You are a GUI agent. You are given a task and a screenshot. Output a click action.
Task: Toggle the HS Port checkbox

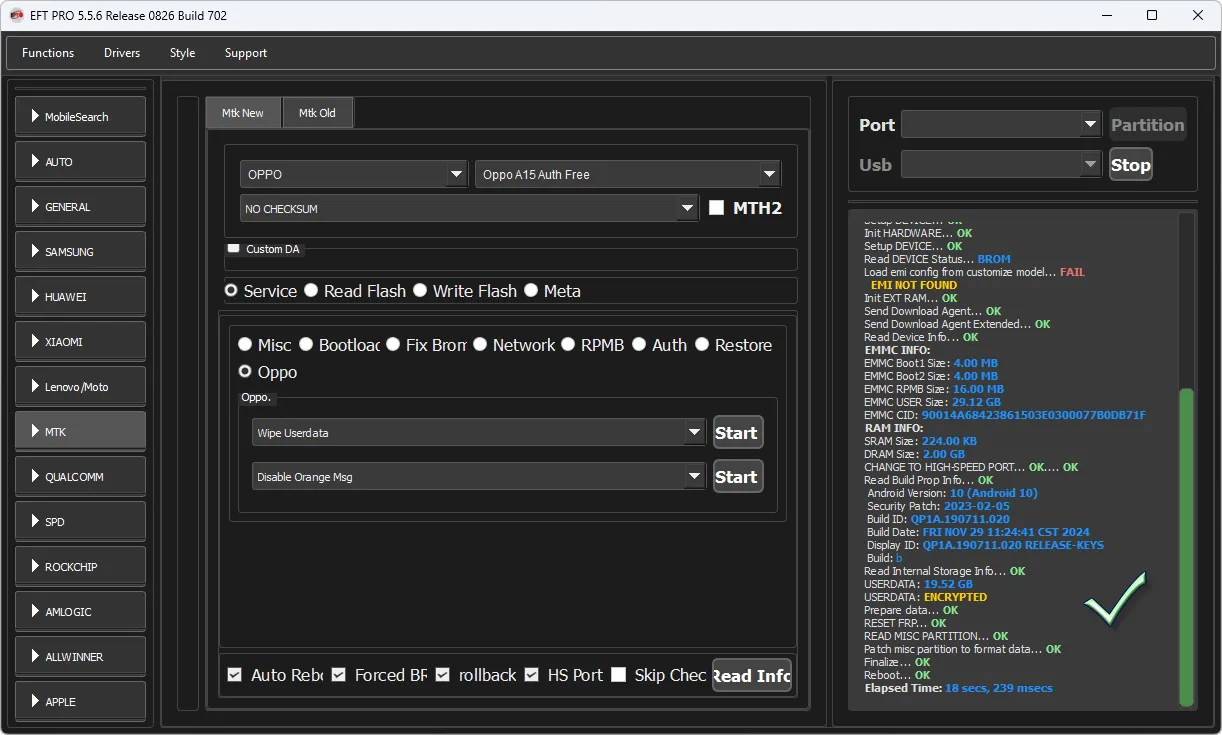(x=532, y=675)
